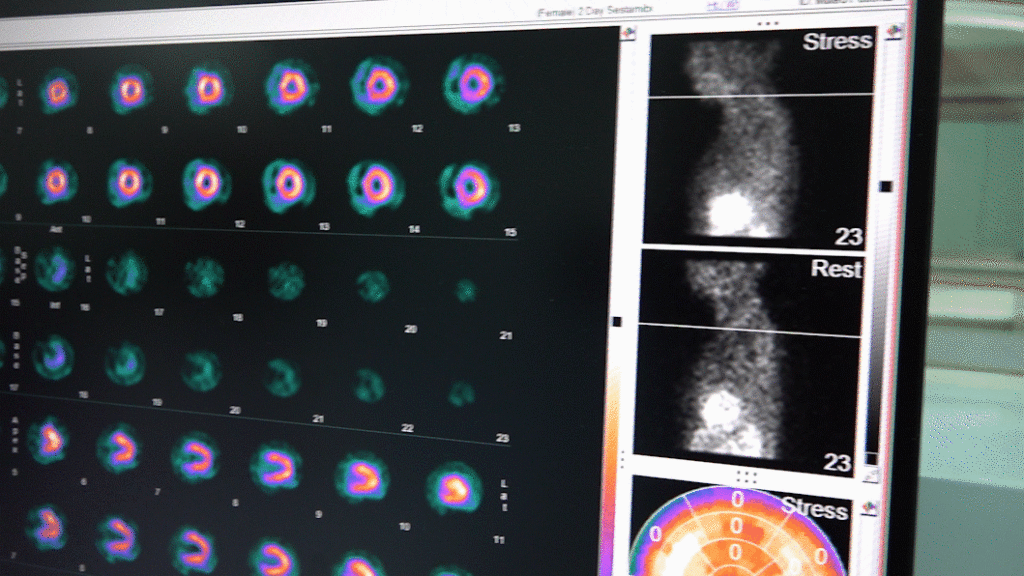Select top-row short-axis slice 12
Screen dimensions: 1024x576
[380, 86]
